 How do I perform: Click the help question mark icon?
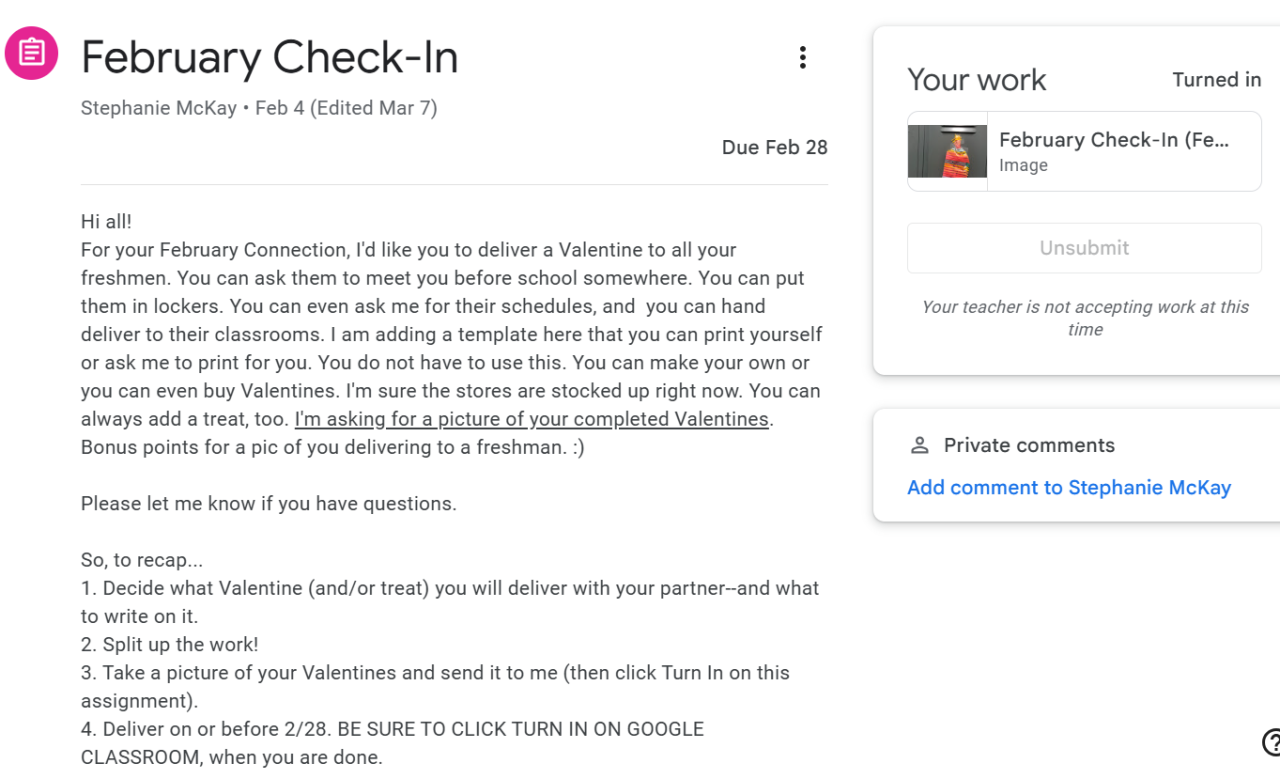[1272, 743]
